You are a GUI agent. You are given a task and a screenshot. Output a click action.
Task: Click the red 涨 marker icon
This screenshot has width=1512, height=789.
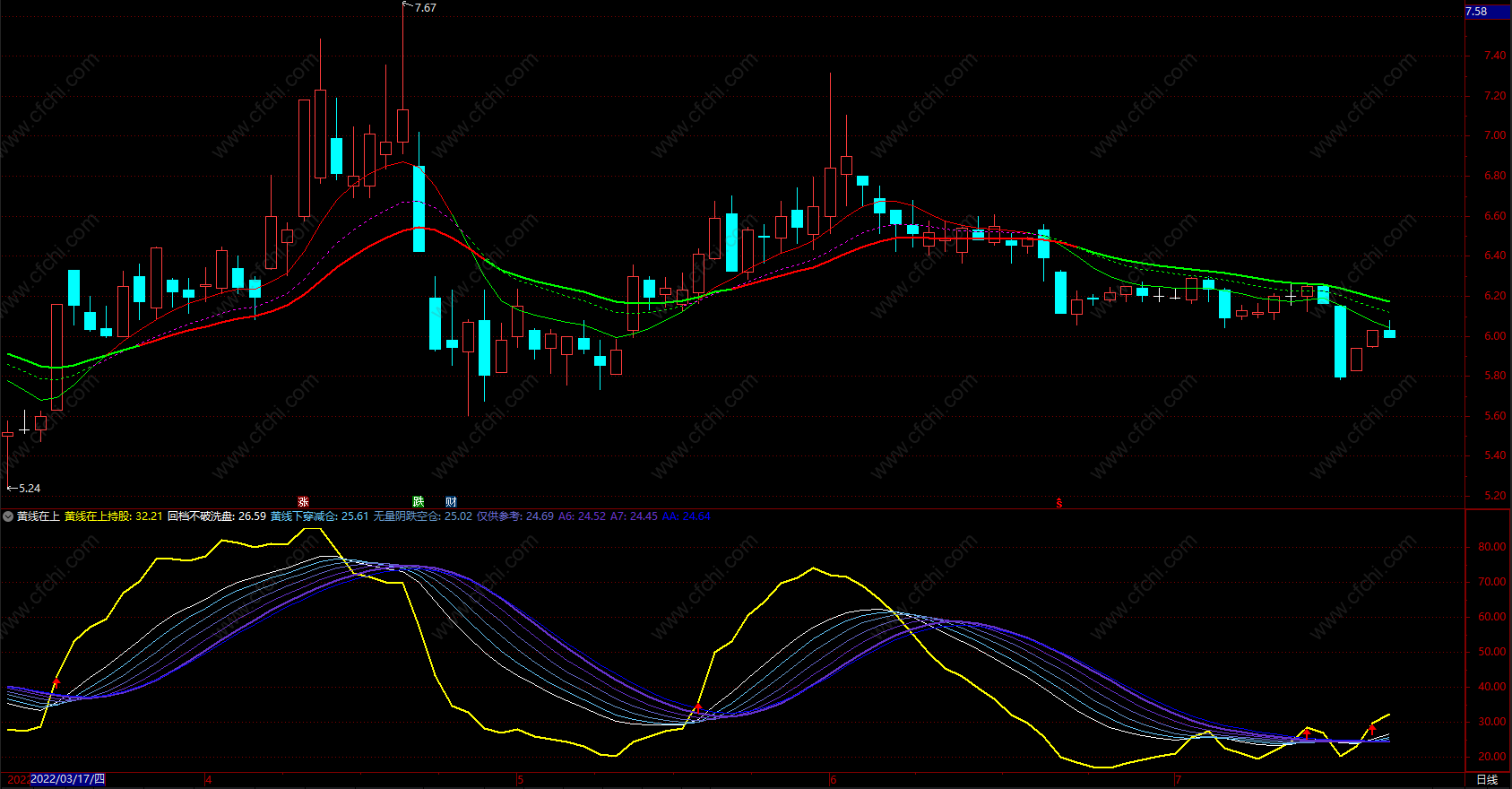(x=303, y=502)
